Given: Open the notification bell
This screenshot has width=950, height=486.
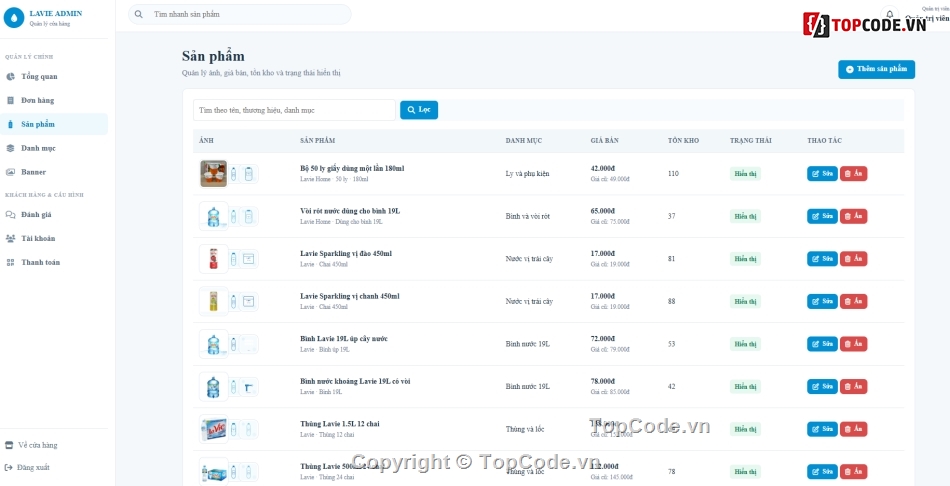Looking at the screenshot, I should pyautogui.click(x=889, y=14).
